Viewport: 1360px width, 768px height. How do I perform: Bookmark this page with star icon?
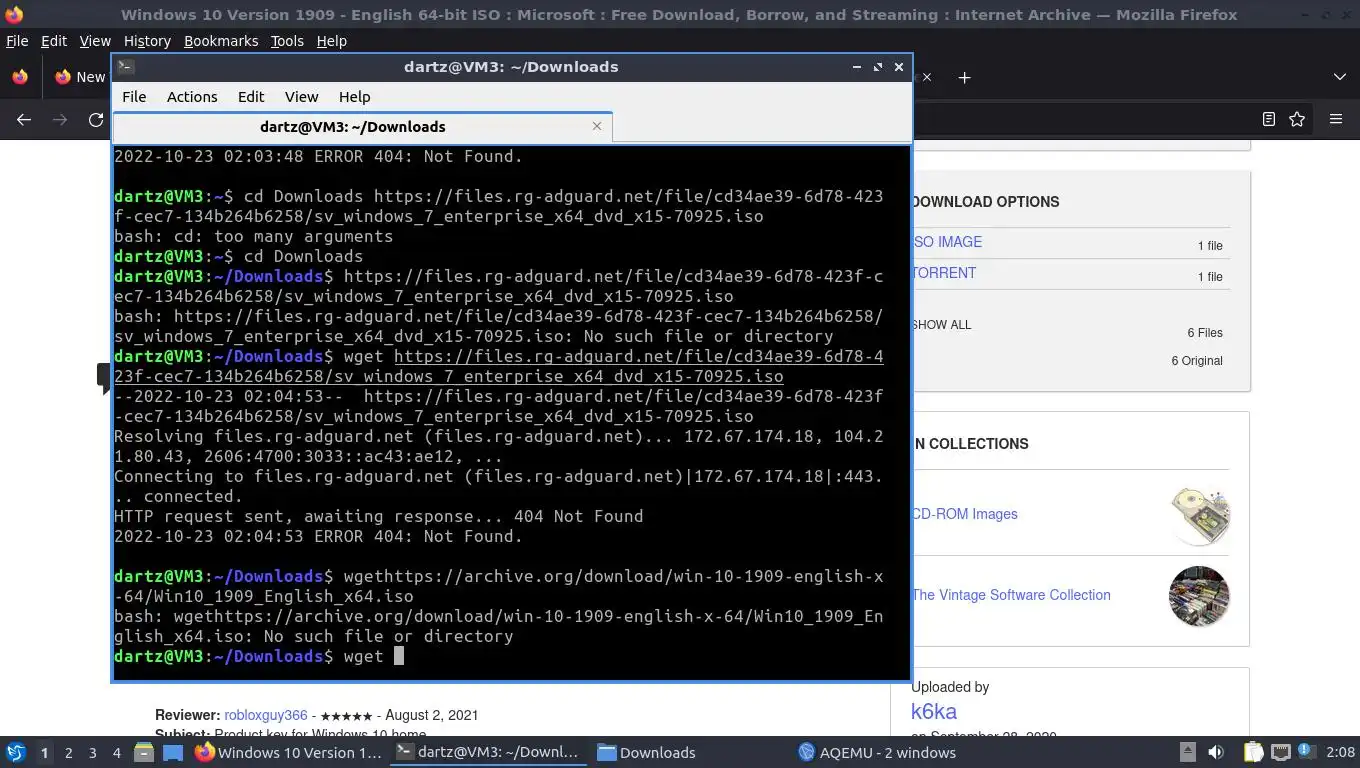point(1297,119)
